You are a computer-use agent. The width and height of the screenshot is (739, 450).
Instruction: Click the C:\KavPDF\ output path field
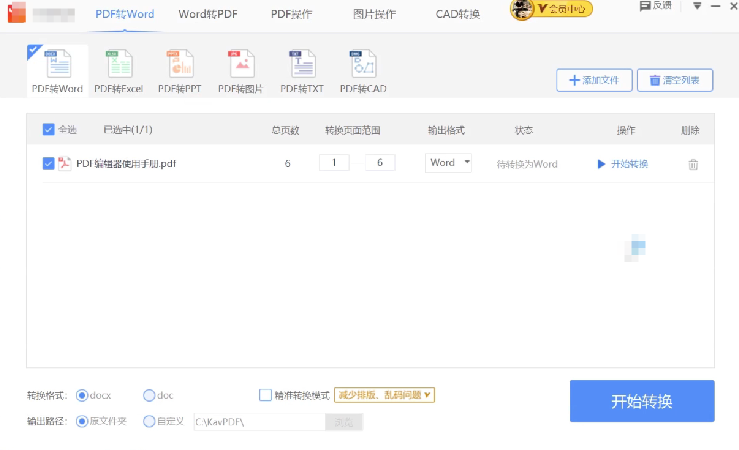pos(260,422)
